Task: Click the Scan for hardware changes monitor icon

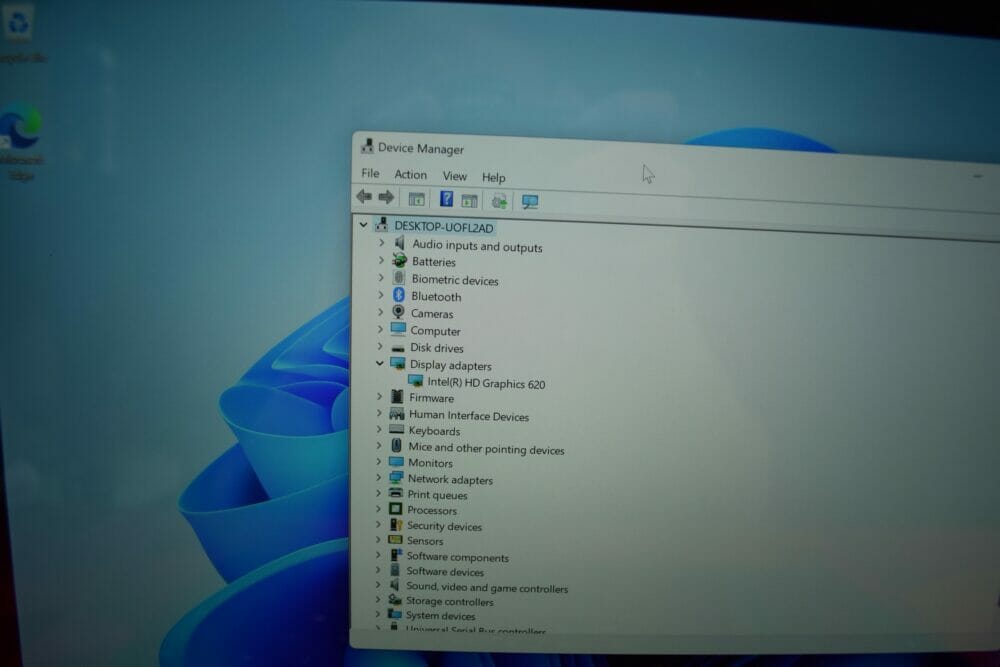Action: [x=530, y=202]
